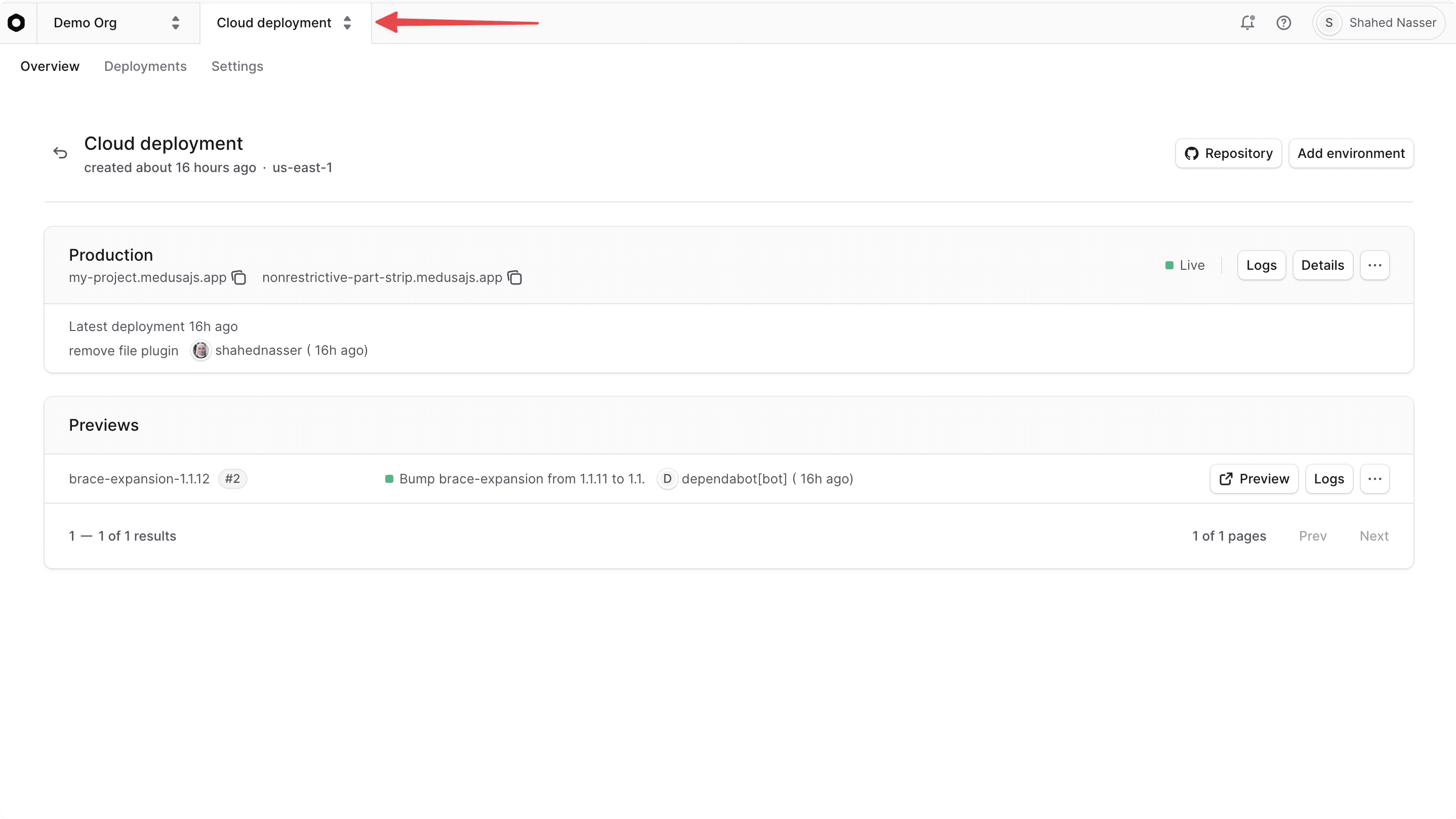Switch to the Overview tab
This screenshot has height=819, width=1456.
50,66
